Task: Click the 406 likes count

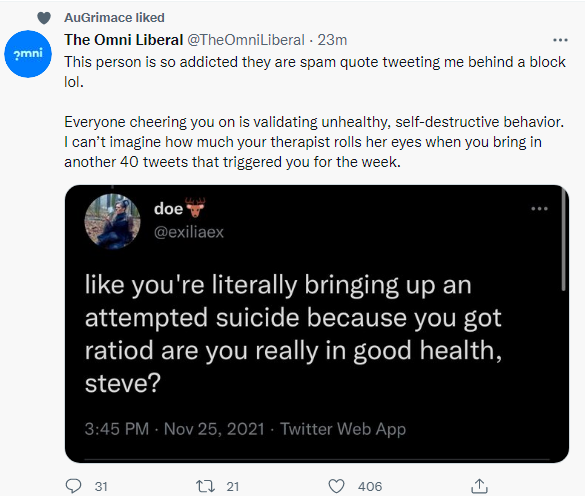Action: [370, 486]
